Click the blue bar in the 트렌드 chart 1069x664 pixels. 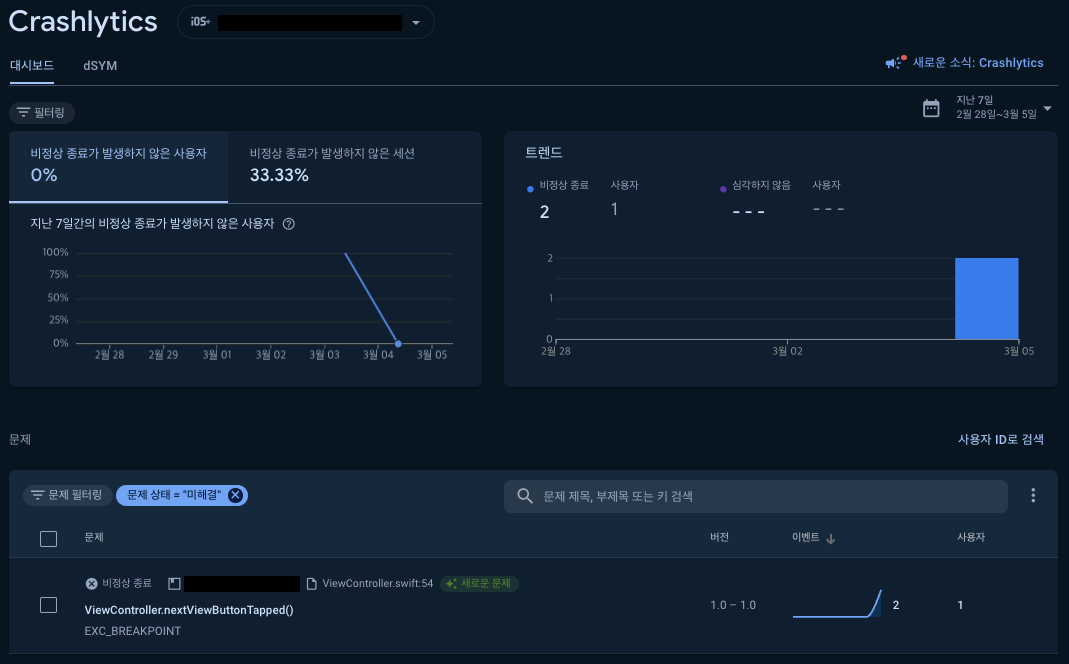pos(987,298)
